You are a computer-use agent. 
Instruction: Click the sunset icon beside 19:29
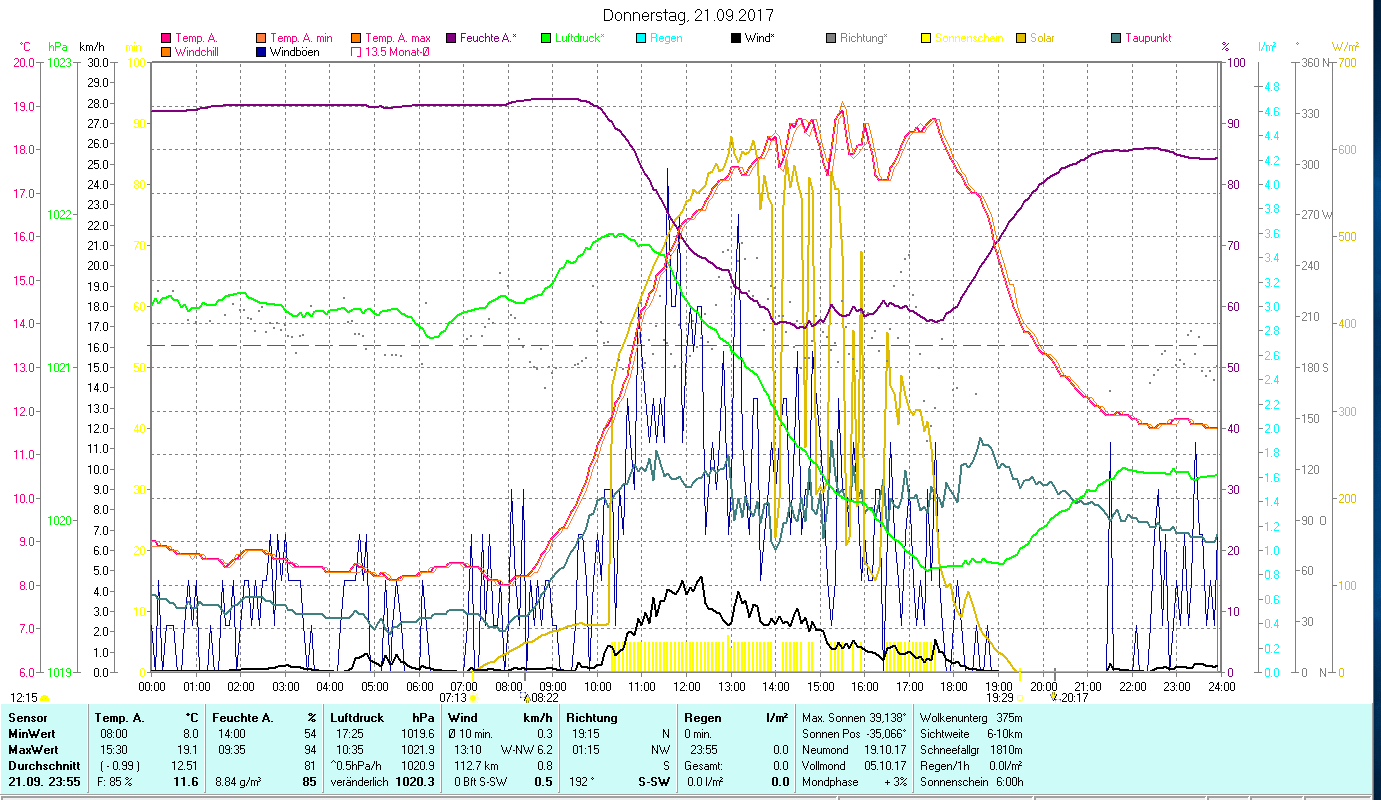tap(1021, 698)
